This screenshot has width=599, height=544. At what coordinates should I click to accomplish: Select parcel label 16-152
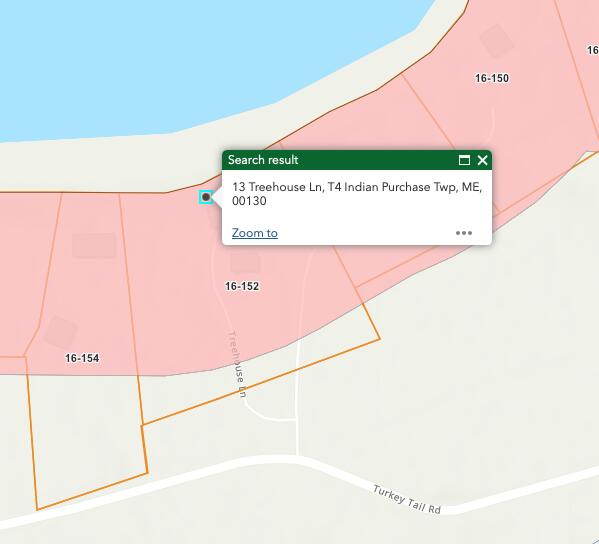(242, 286)
